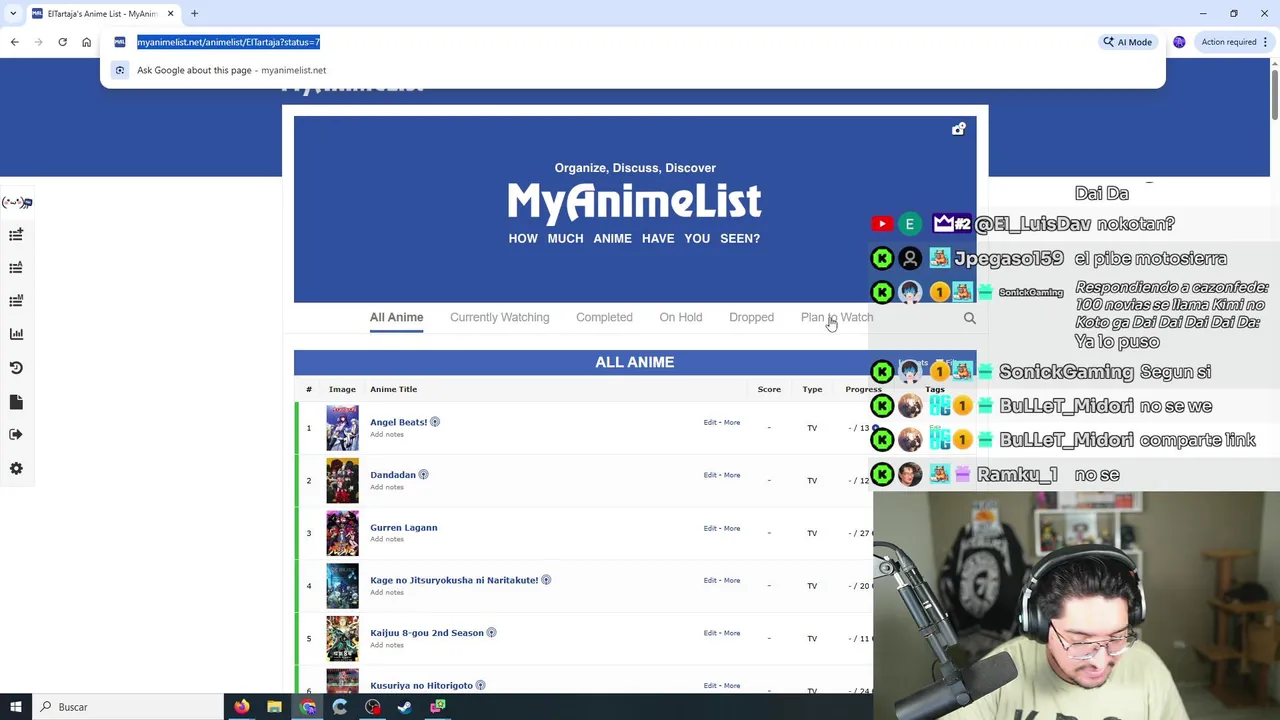Go back with the browser back arrow

click(14, 42)
